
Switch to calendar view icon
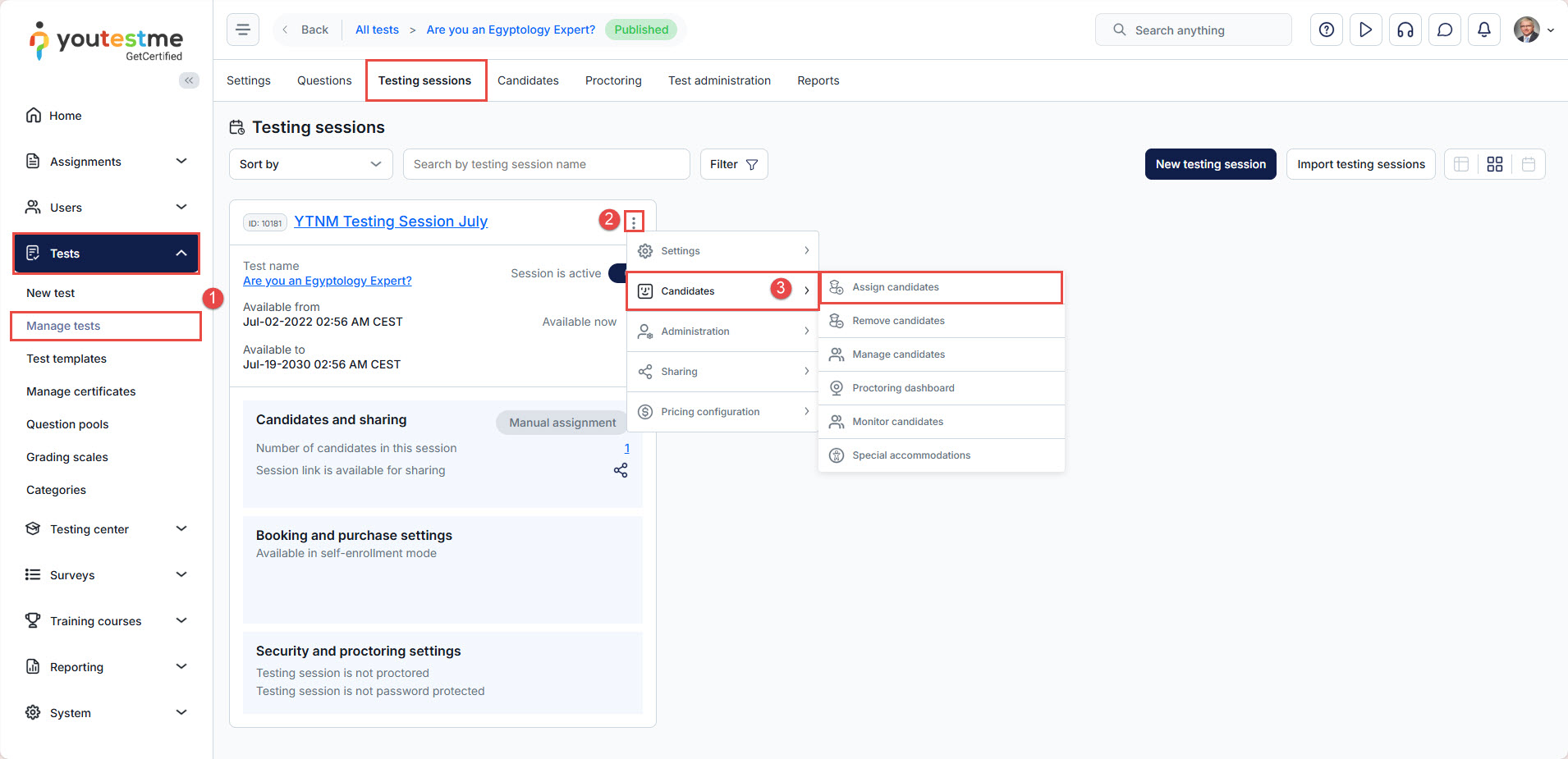pos(1528,164)
